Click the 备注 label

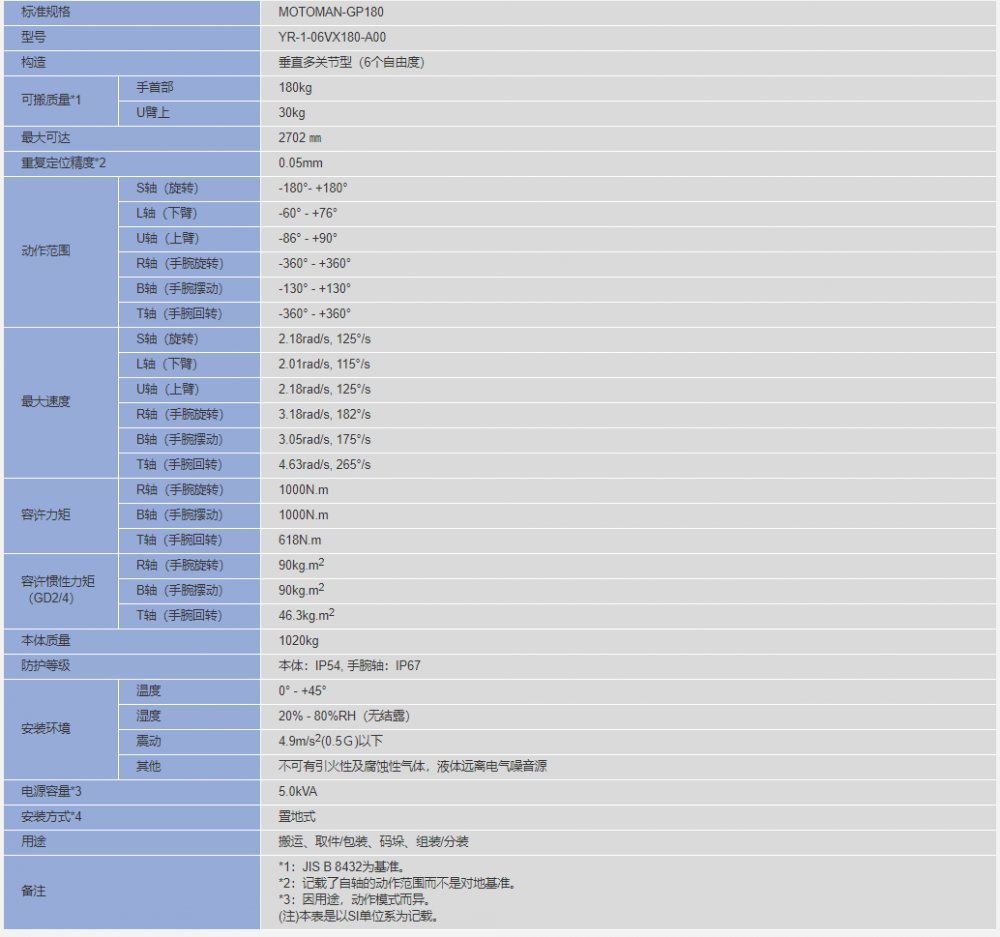33,891
